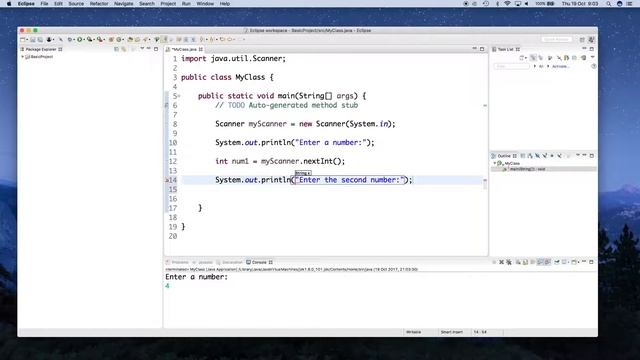Click Collapse All in Package Explorer
Viewport: 640px width, 360px height.
[x=116, y=49]
